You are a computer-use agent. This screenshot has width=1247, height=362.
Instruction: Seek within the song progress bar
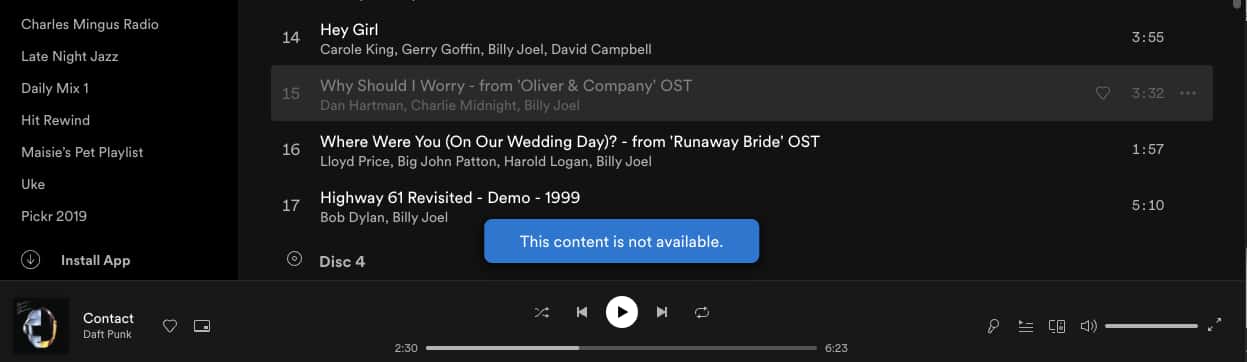tap(621, 348)
